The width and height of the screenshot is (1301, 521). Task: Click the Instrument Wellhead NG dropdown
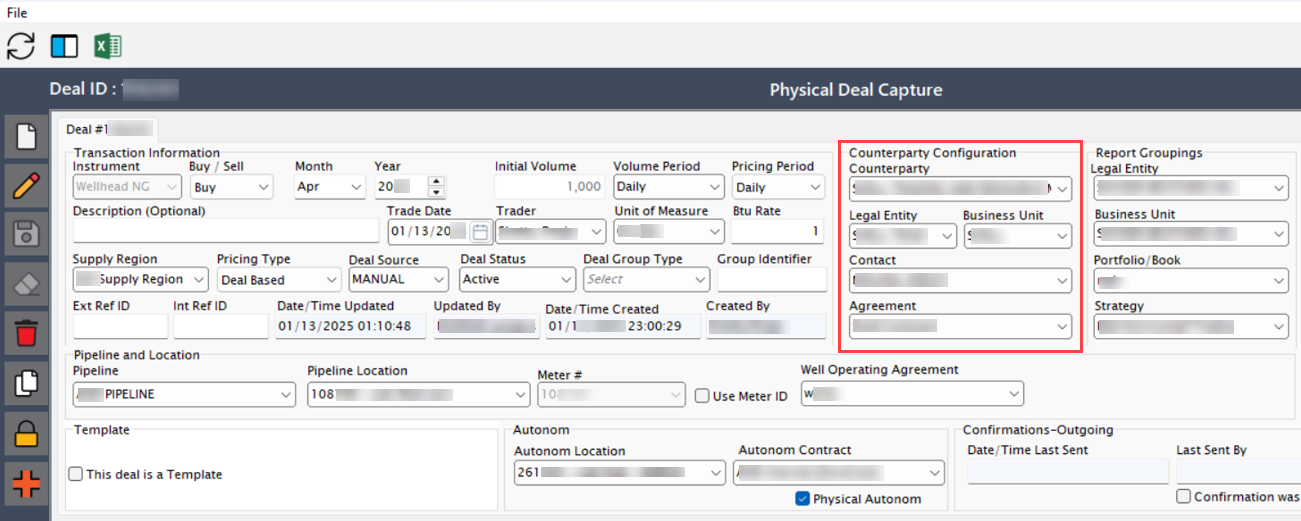[x=127, y=186]
